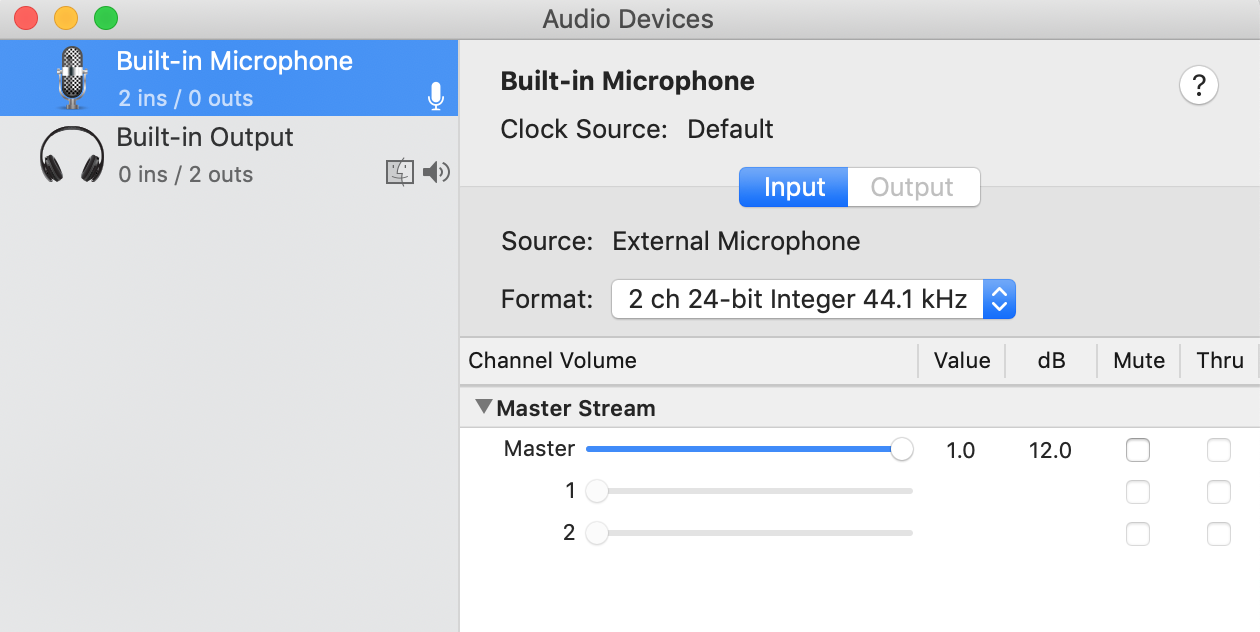Click the speaker default-output indicator icon
This screenshot has height=632, width=1260.
click(436, 173)
